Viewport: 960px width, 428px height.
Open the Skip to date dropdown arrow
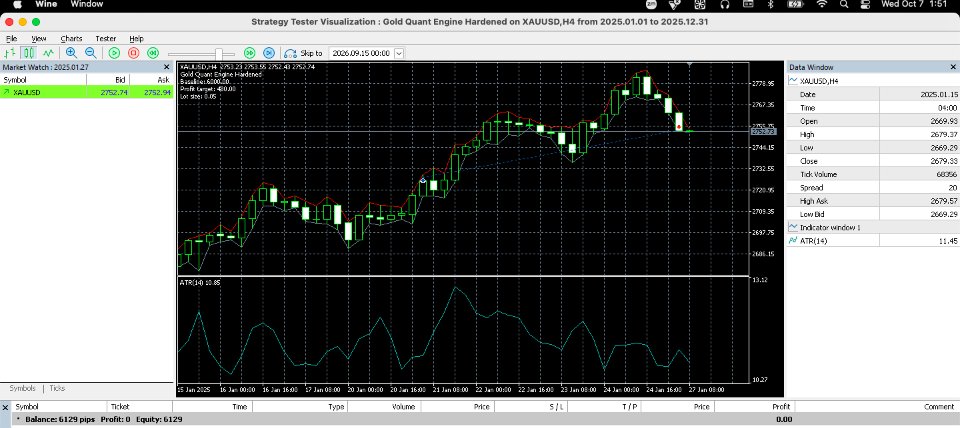399,53
